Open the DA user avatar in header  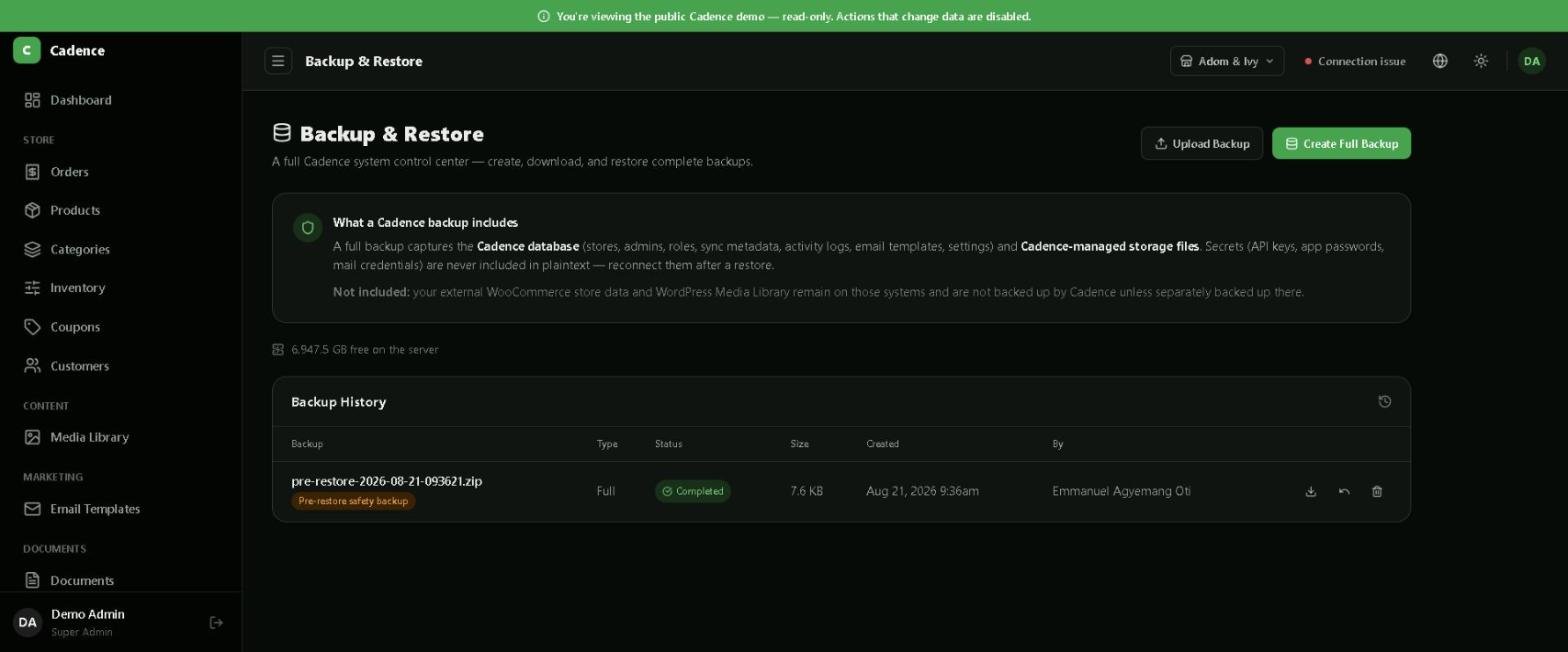click(x=1532, y=61)
